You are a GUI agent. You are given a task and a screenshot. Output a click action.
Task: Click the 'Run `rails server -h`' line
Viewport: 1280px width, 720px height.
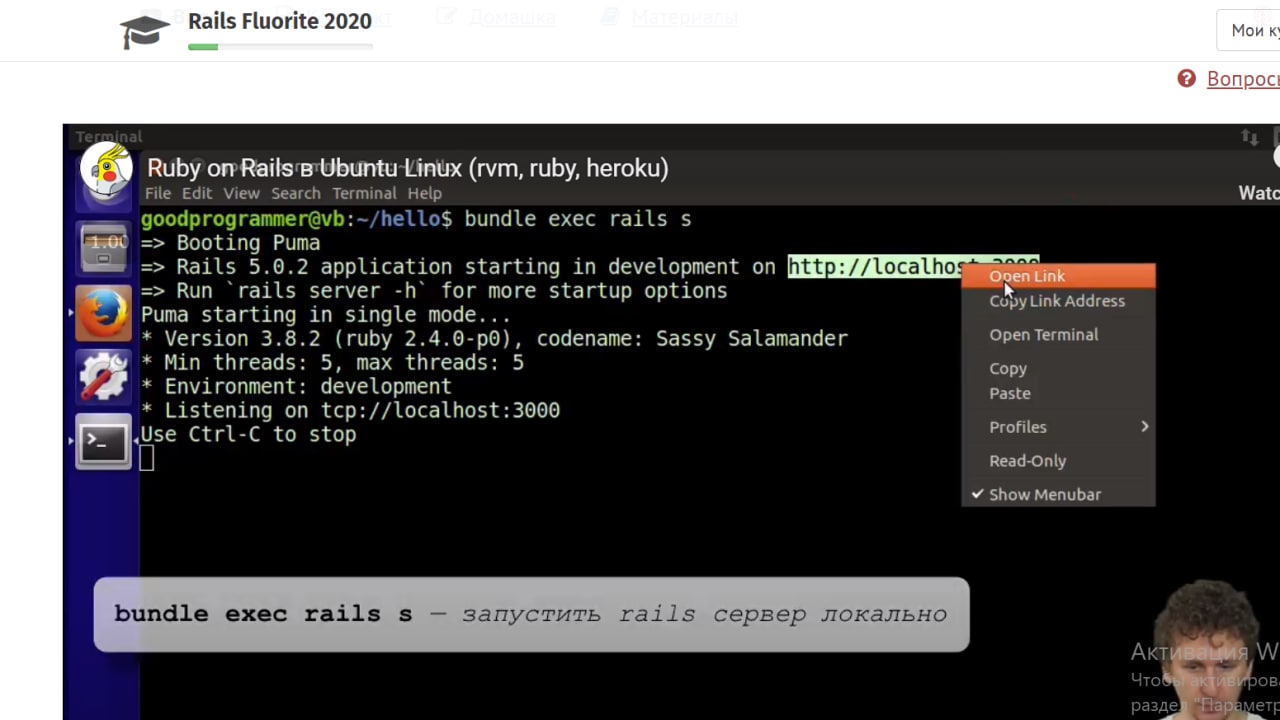434,291
